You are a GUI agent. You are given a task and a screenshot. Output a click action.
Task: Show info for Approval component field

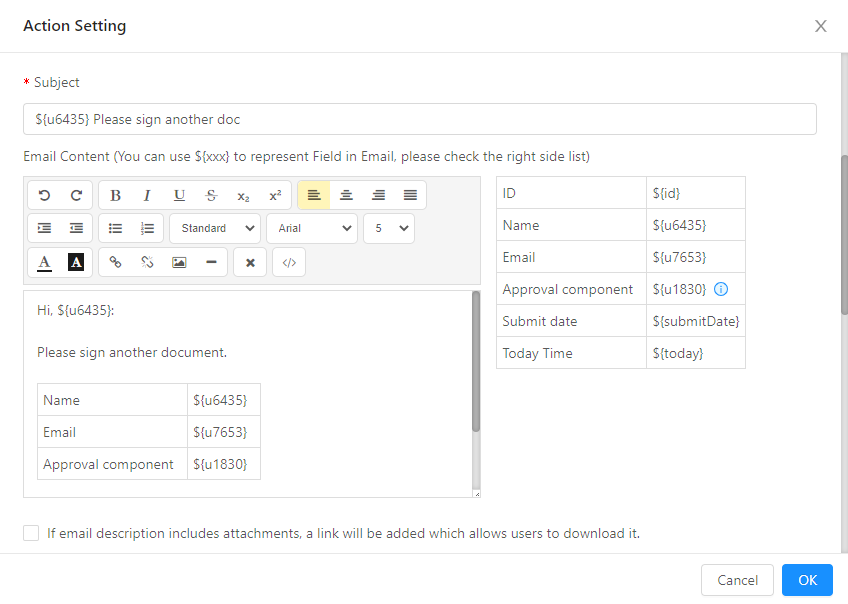pos(721,289)
